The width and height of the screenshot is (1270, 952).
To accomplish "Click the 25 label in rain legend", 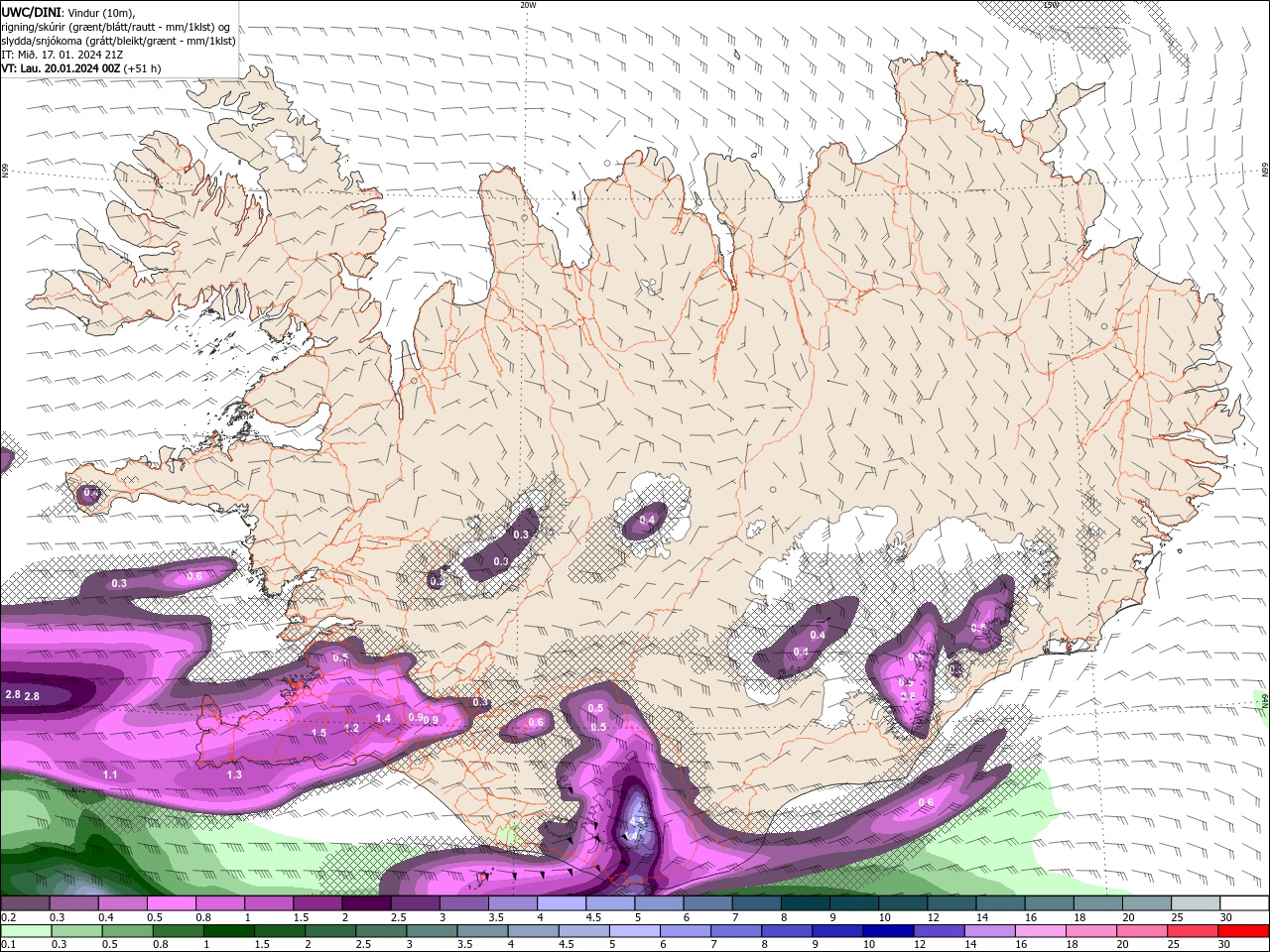I will [x=1174, y=945].
